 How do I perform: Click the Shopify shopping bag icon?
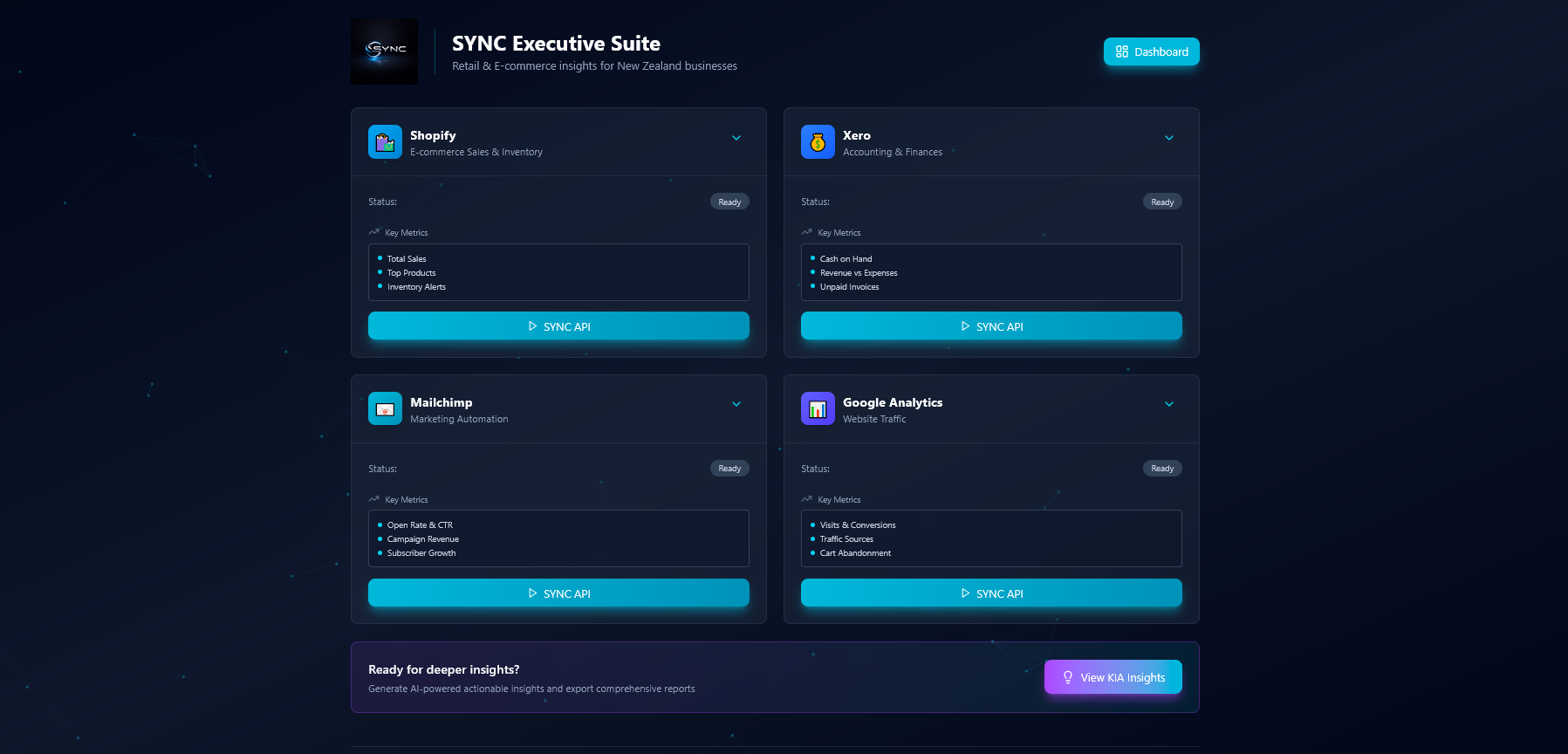(x=385, y=142)
